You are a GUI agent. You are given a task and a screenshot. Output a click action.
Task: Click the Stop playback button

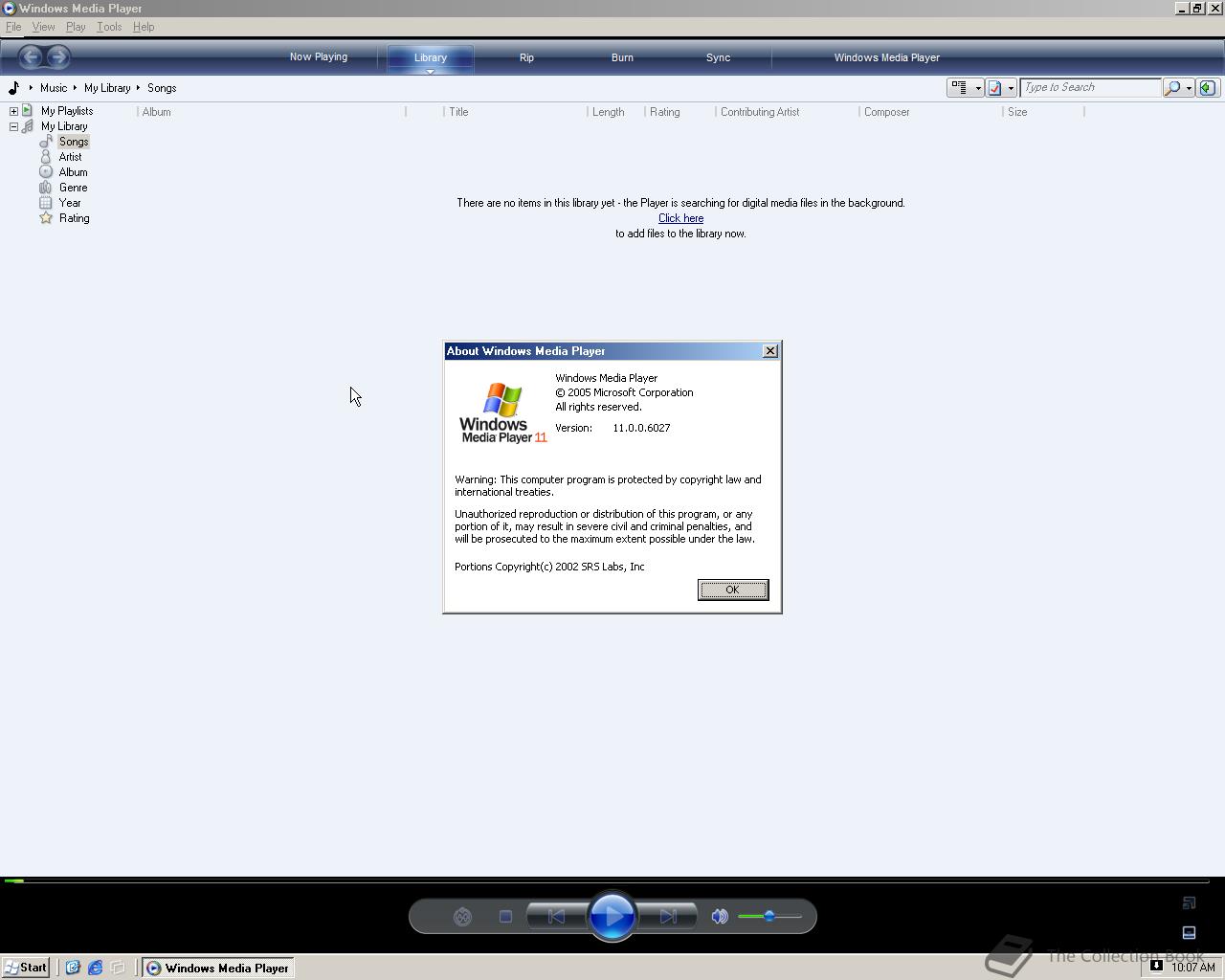505,917
